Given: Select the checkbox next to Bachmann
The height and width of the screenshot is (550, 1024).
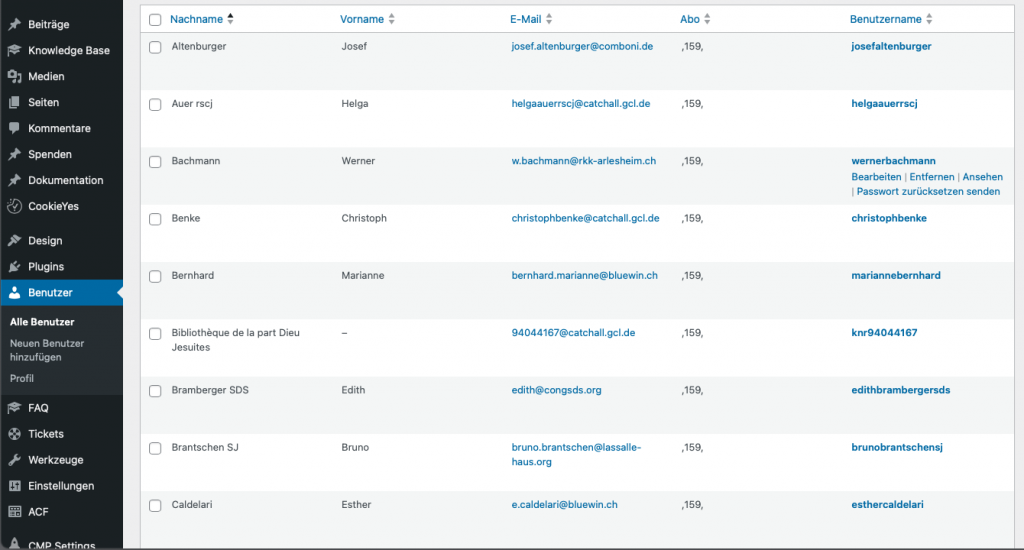Looking at the screenshot, I should (155, 162).
